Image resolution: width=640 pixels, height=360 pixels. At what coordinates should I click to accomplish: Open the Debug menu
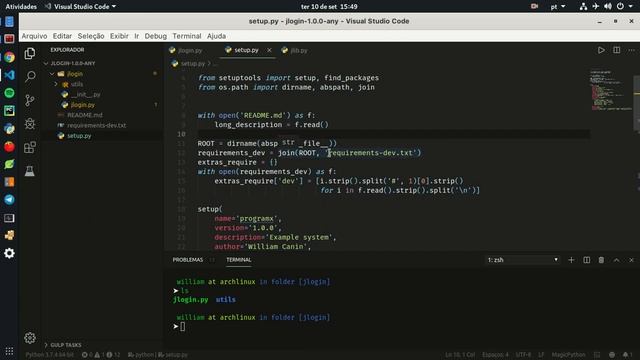point(156,36)
